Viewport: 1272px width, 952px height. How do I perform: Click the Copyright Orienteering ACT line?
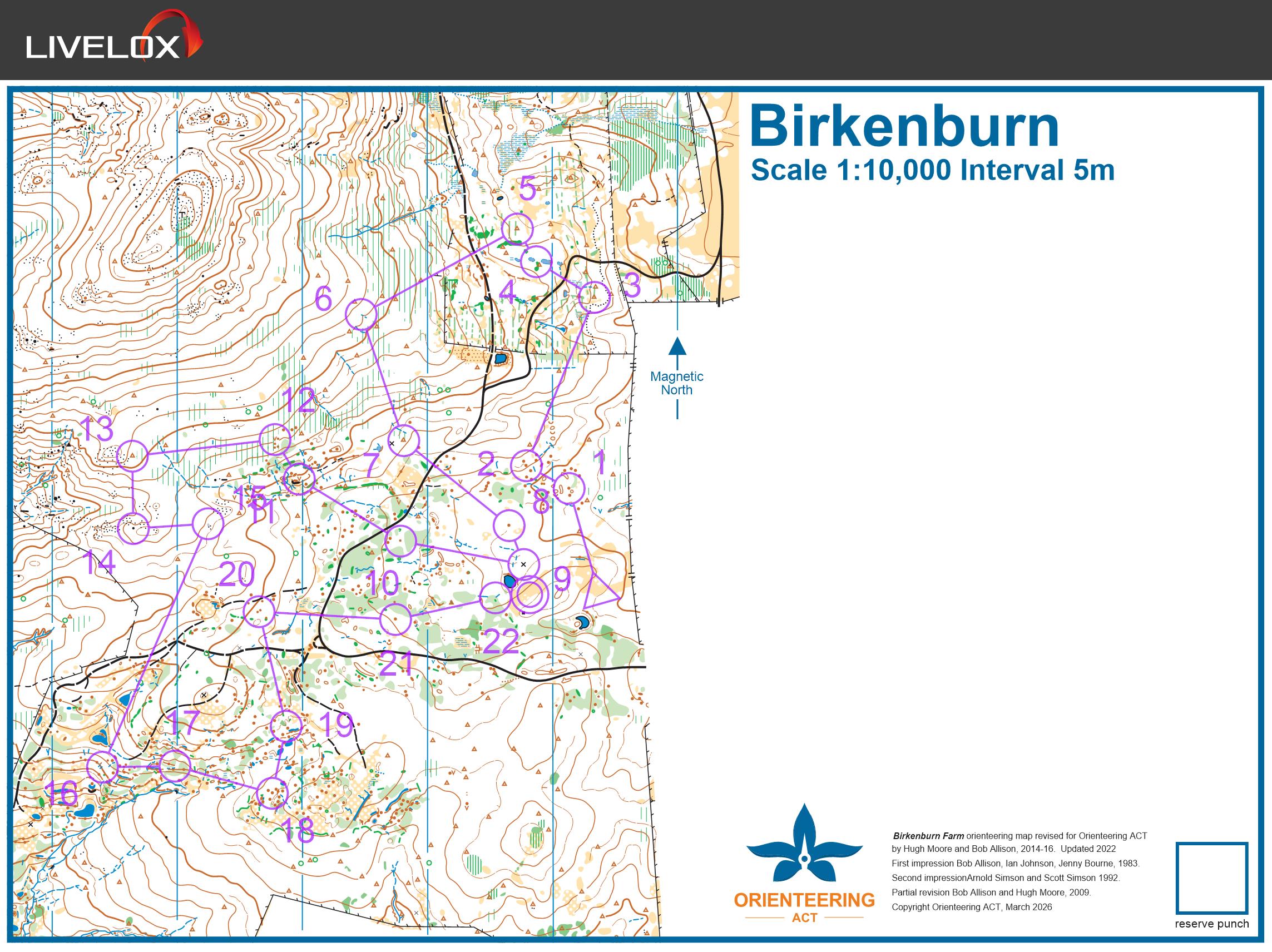(x=972, y=906)
